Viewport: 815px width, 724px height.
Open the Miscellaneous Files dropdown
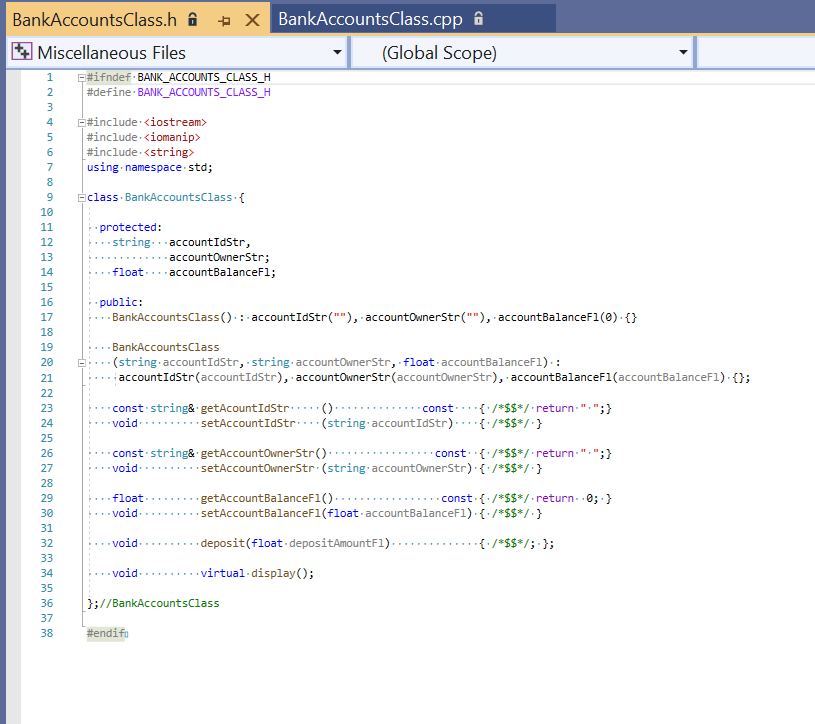click(x=337, y=51)
